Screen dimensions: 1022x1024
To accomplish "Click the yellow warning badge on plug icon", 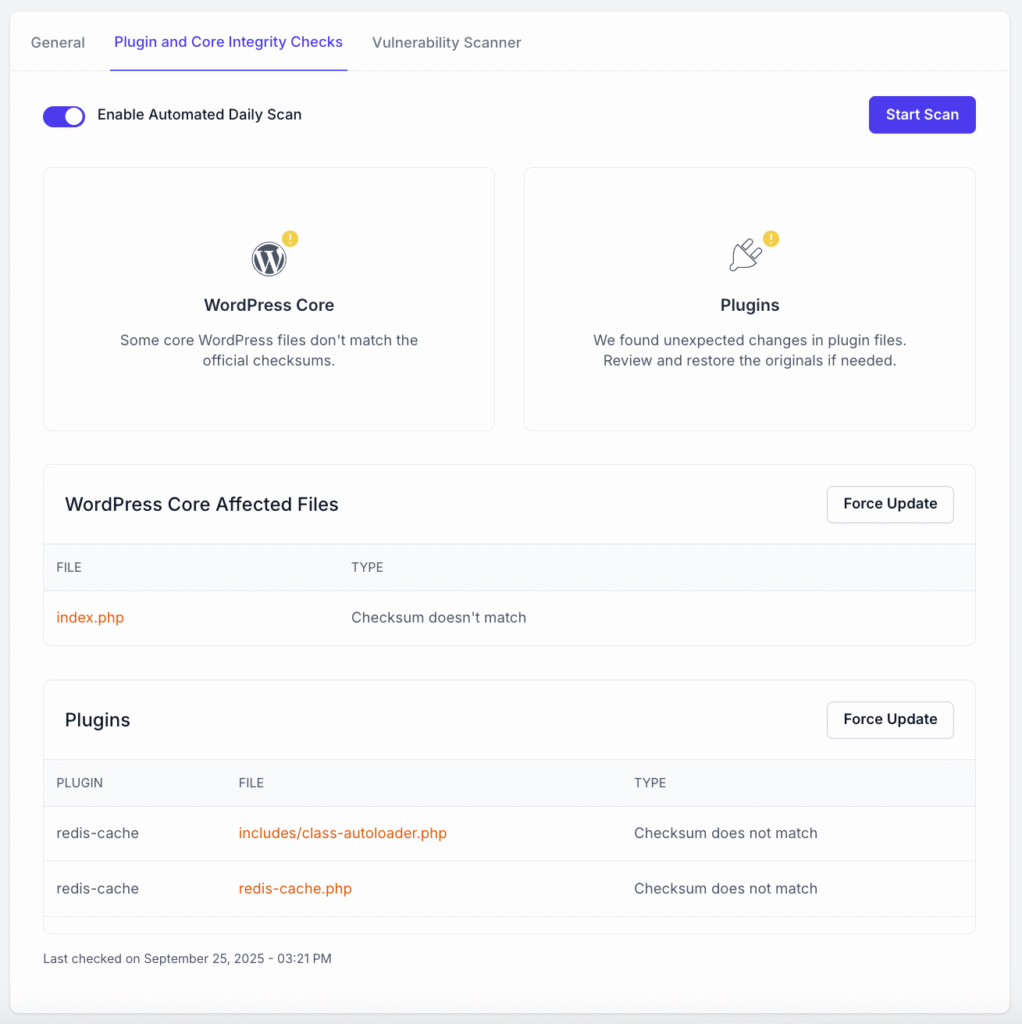I will 771,238.
